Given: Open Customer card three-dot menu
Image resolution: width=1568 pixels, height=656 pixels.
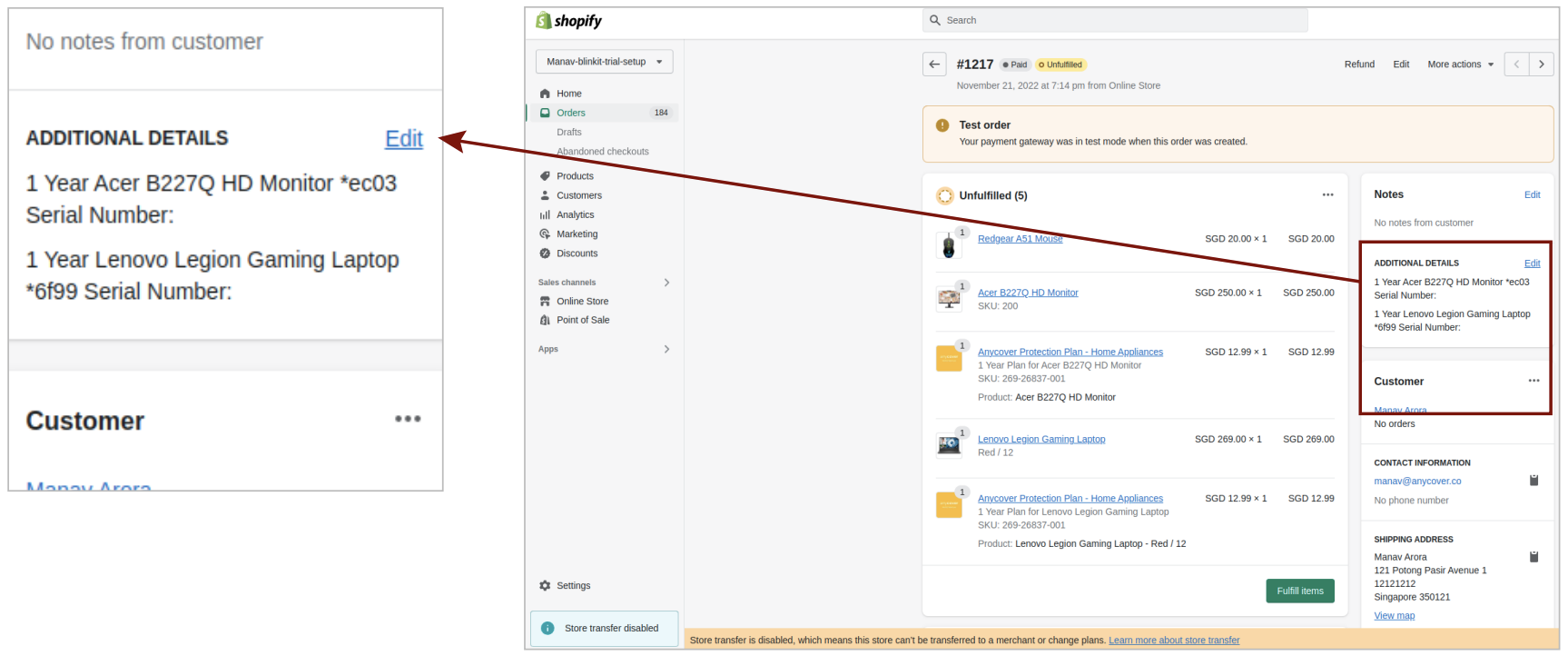Looking at the screenshot, I should click(1533, 381).
